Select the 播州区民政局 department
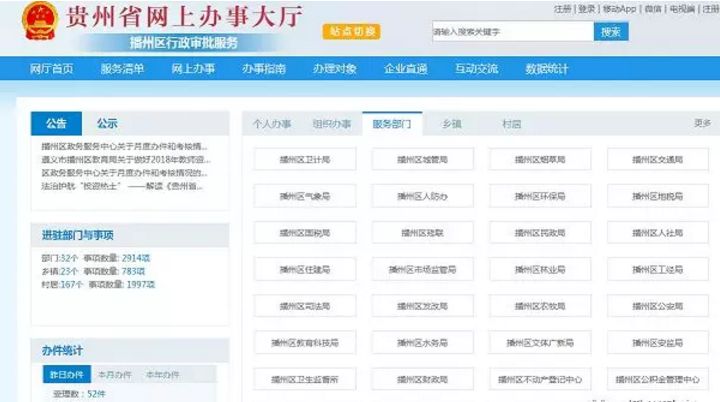Screen dimensions: 720x402 (539, 233)
